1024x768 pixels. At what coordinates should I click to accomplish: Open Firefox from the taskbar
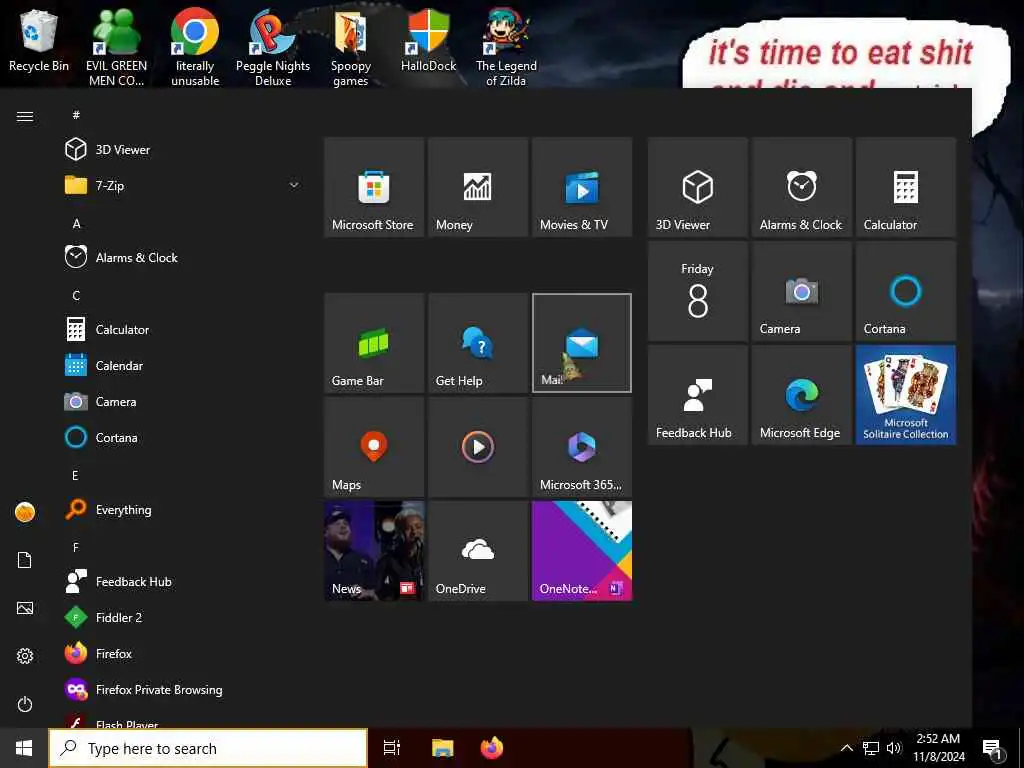(492, 748)
